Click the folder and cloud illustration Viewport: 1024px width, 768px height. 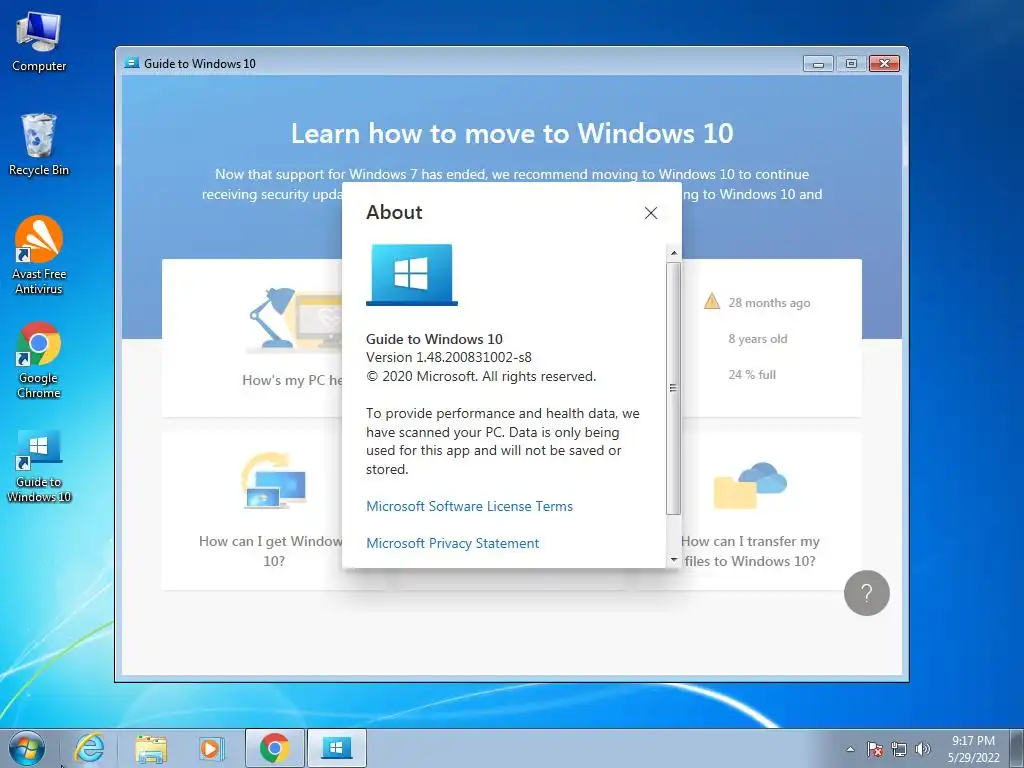pyautogui.click(x=750, y=485)
